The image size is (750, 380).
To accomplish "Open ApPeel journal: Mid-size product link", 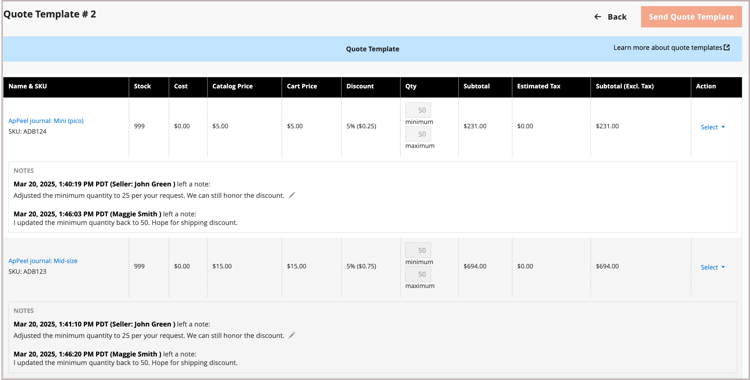I will pos(43,261).
